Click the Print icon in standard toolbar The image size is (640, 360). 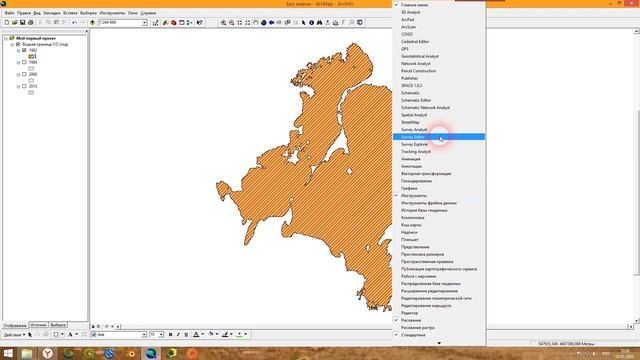click(x=31, y=22)
